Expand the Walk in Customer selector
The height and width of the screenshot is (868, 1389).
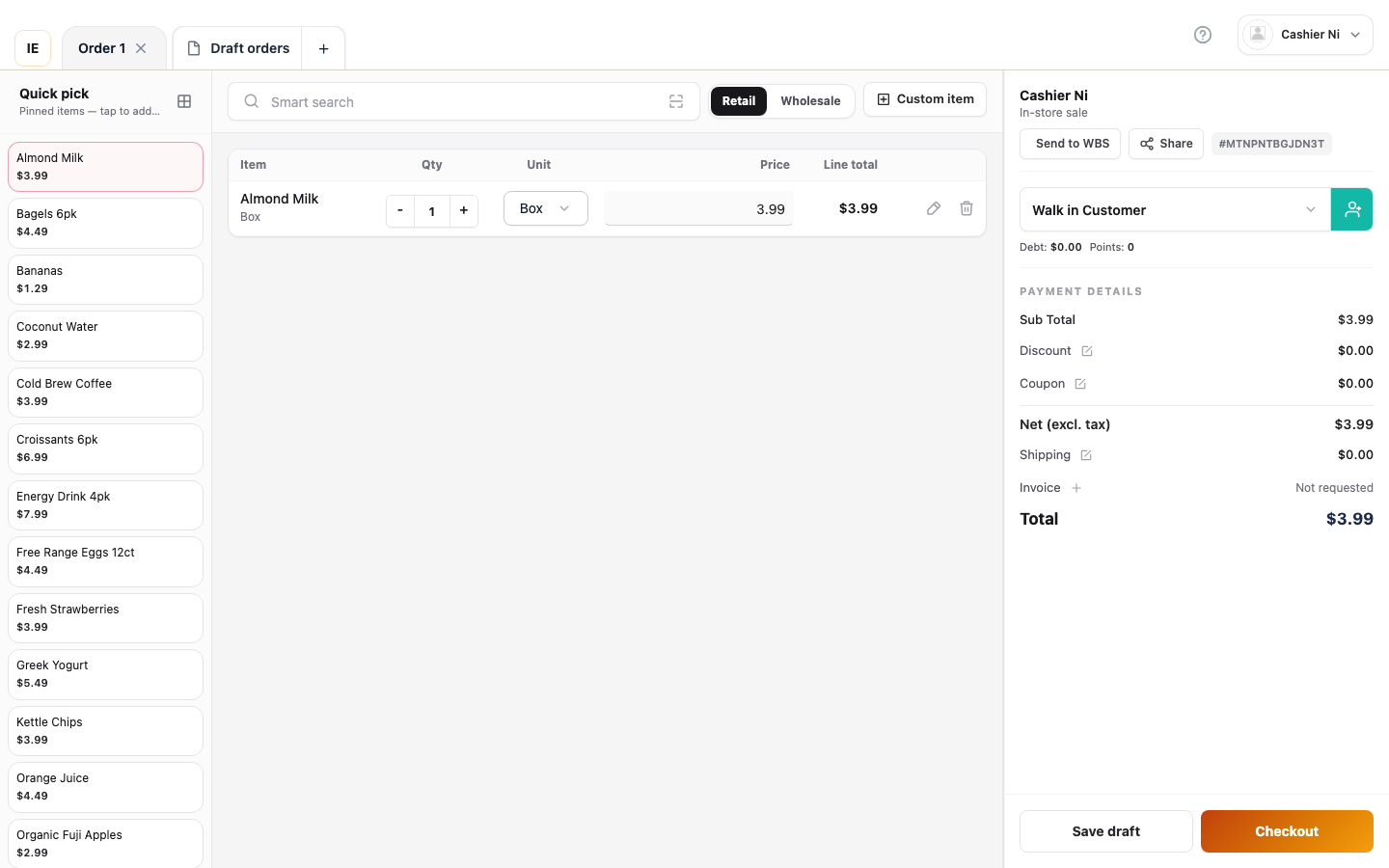(1175, 209)
